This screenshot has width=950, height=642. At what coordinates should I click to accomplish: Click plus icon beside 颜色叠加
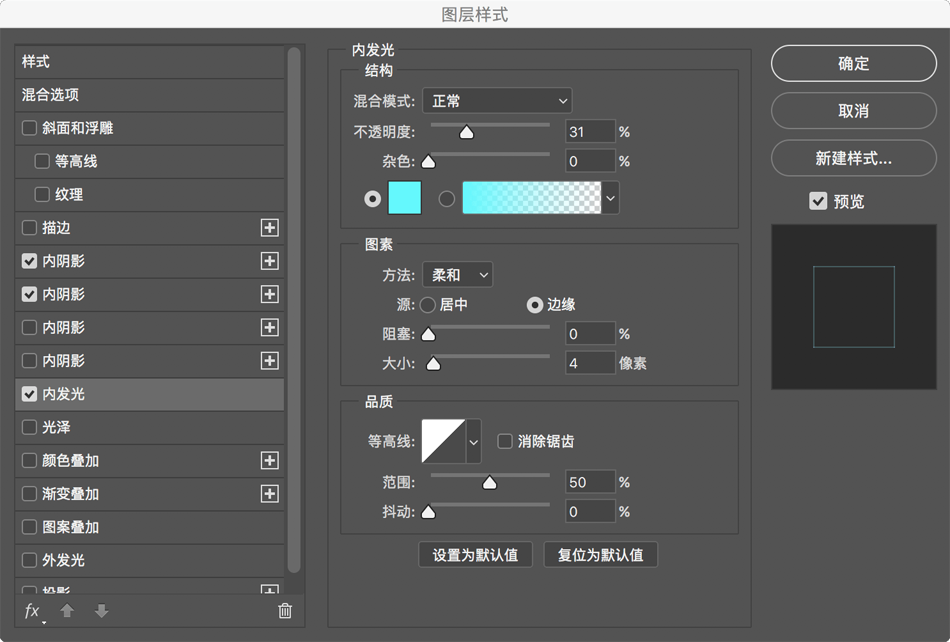(x=270, y=460)
